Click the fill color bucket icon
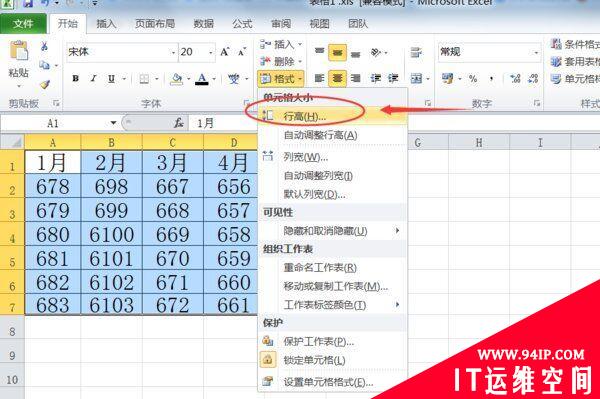Screen dimensions: 600x399 pos(176,79)
